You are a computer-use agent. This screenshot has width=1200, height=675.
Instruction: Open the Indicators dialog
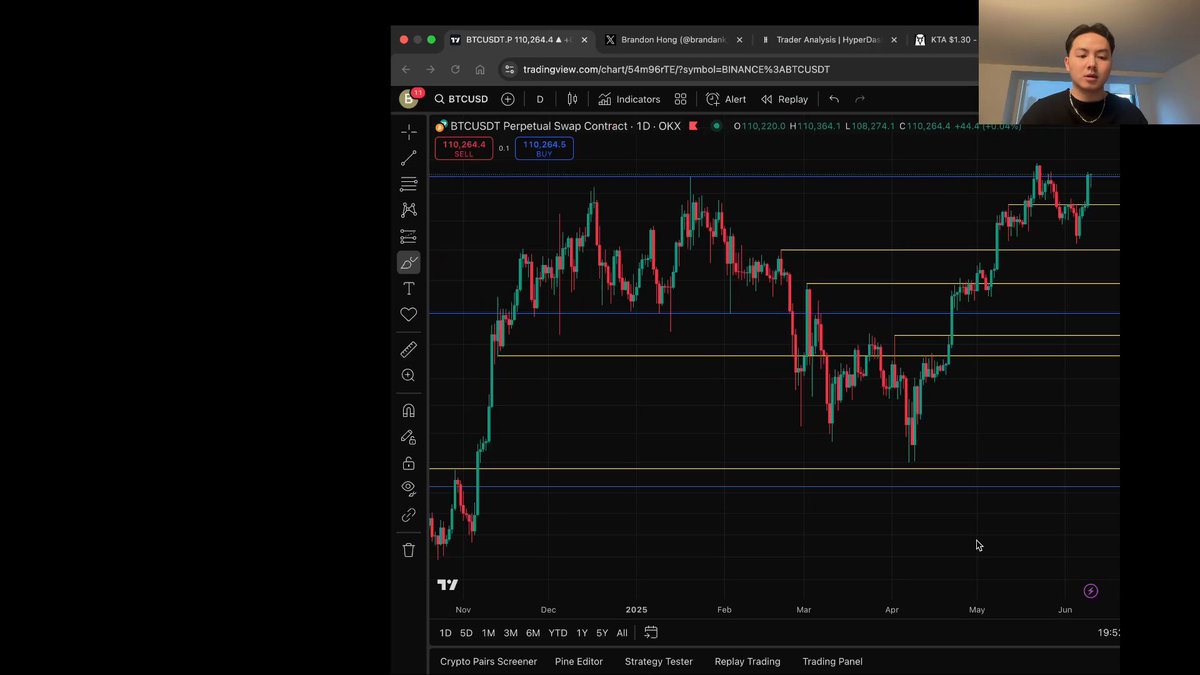click(x=629, y=99)
